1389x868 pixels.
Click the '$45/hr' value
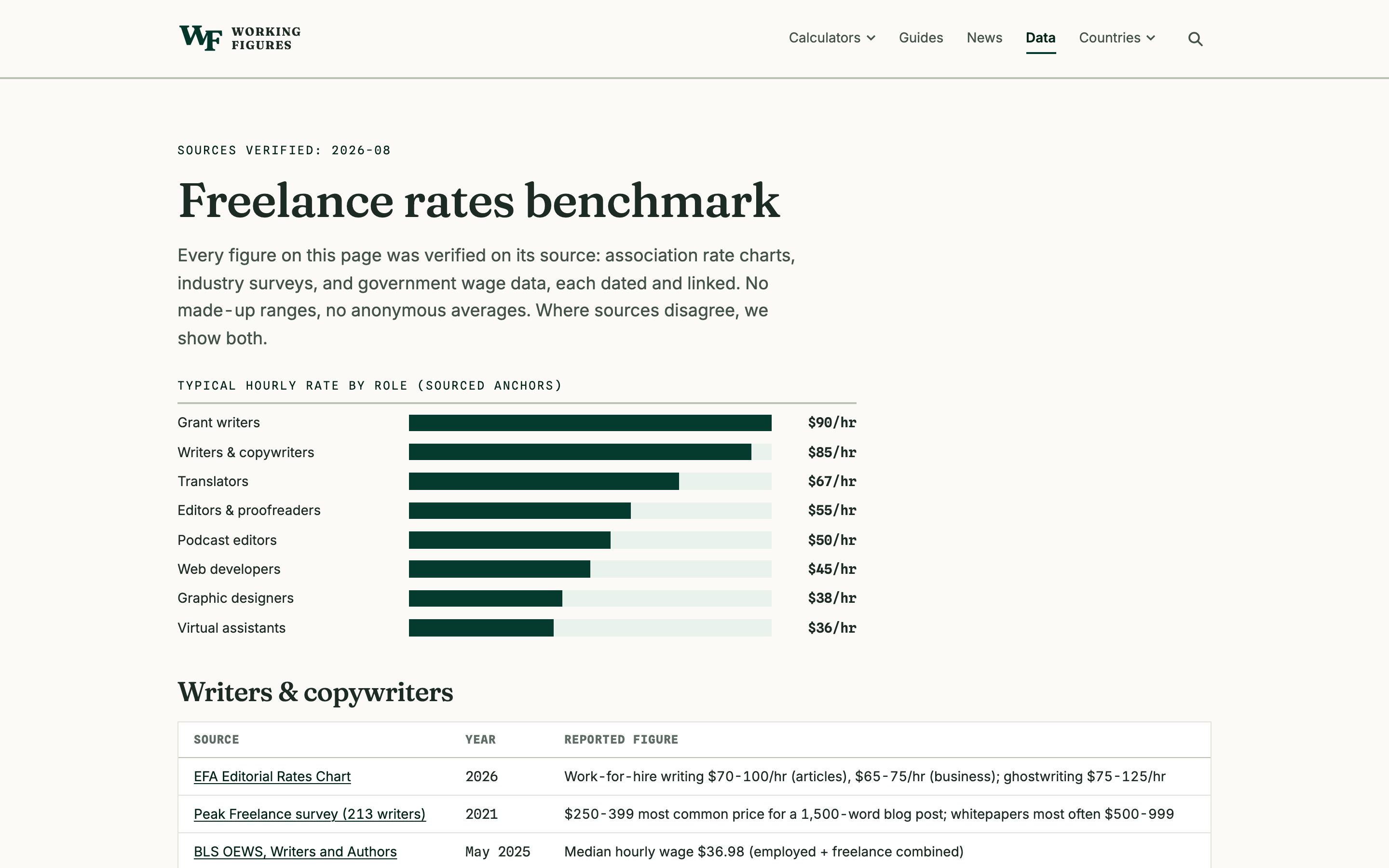point(831,569)
